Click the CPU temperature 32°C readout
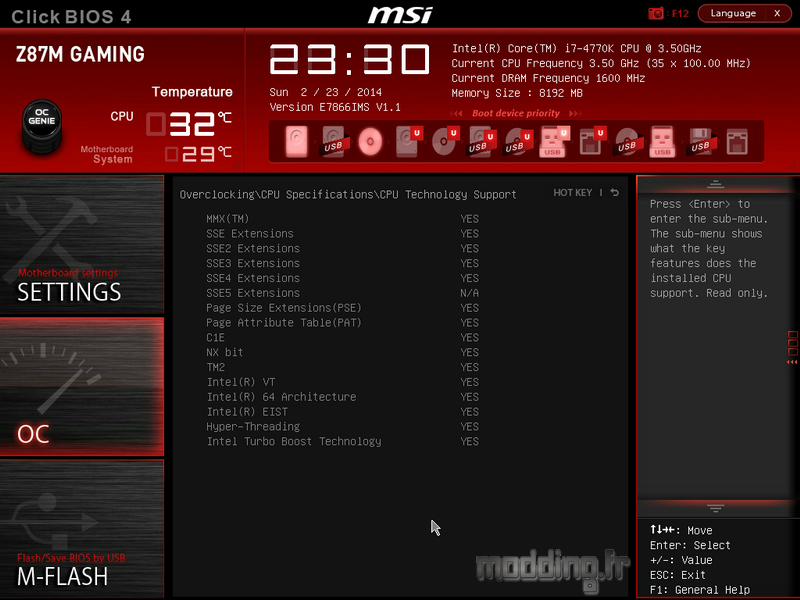This screenshot has width=800, height=600. [x=189, y=123]
